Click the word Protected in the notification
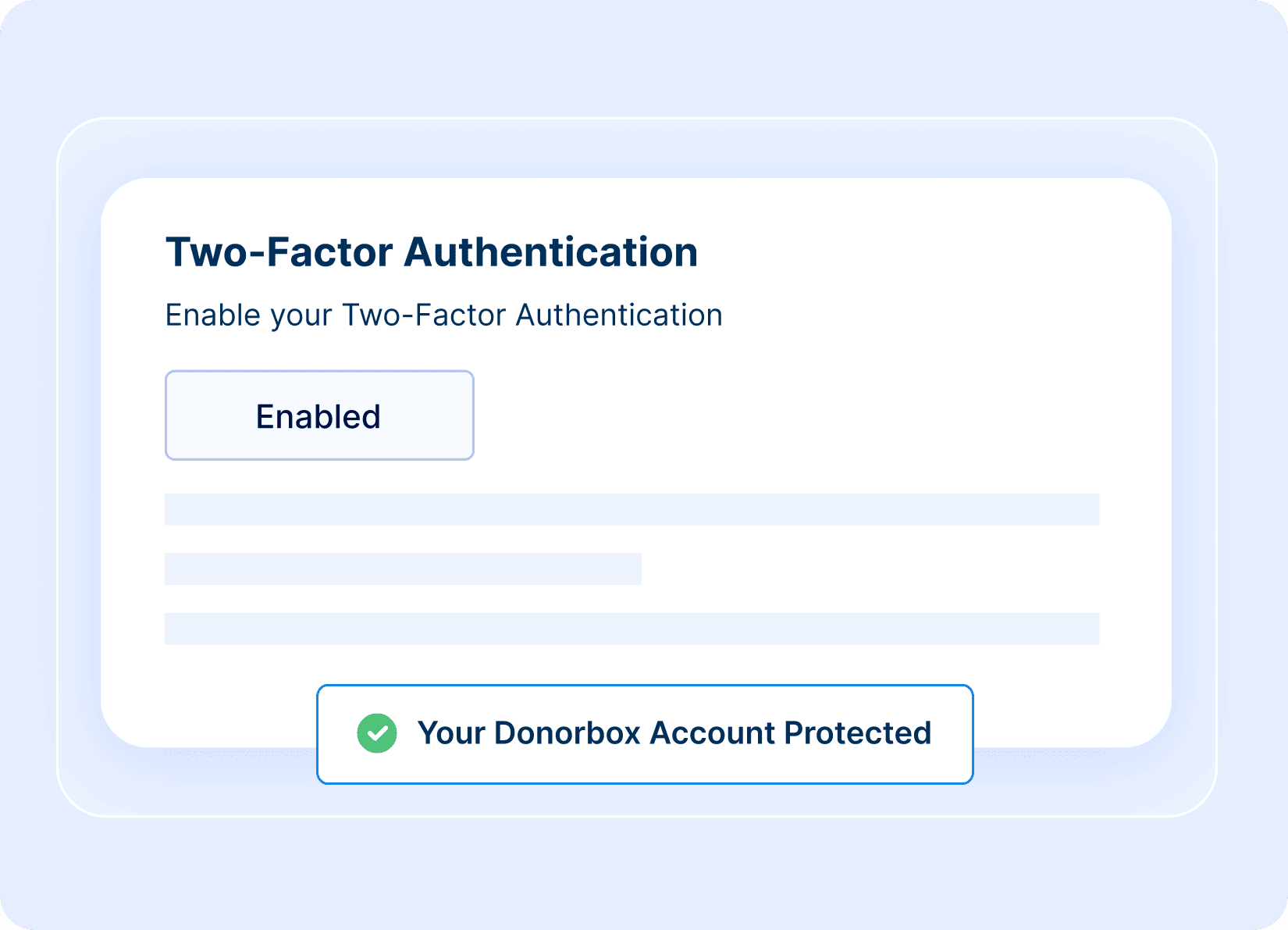1288x930 pixels. coord(857,733)
